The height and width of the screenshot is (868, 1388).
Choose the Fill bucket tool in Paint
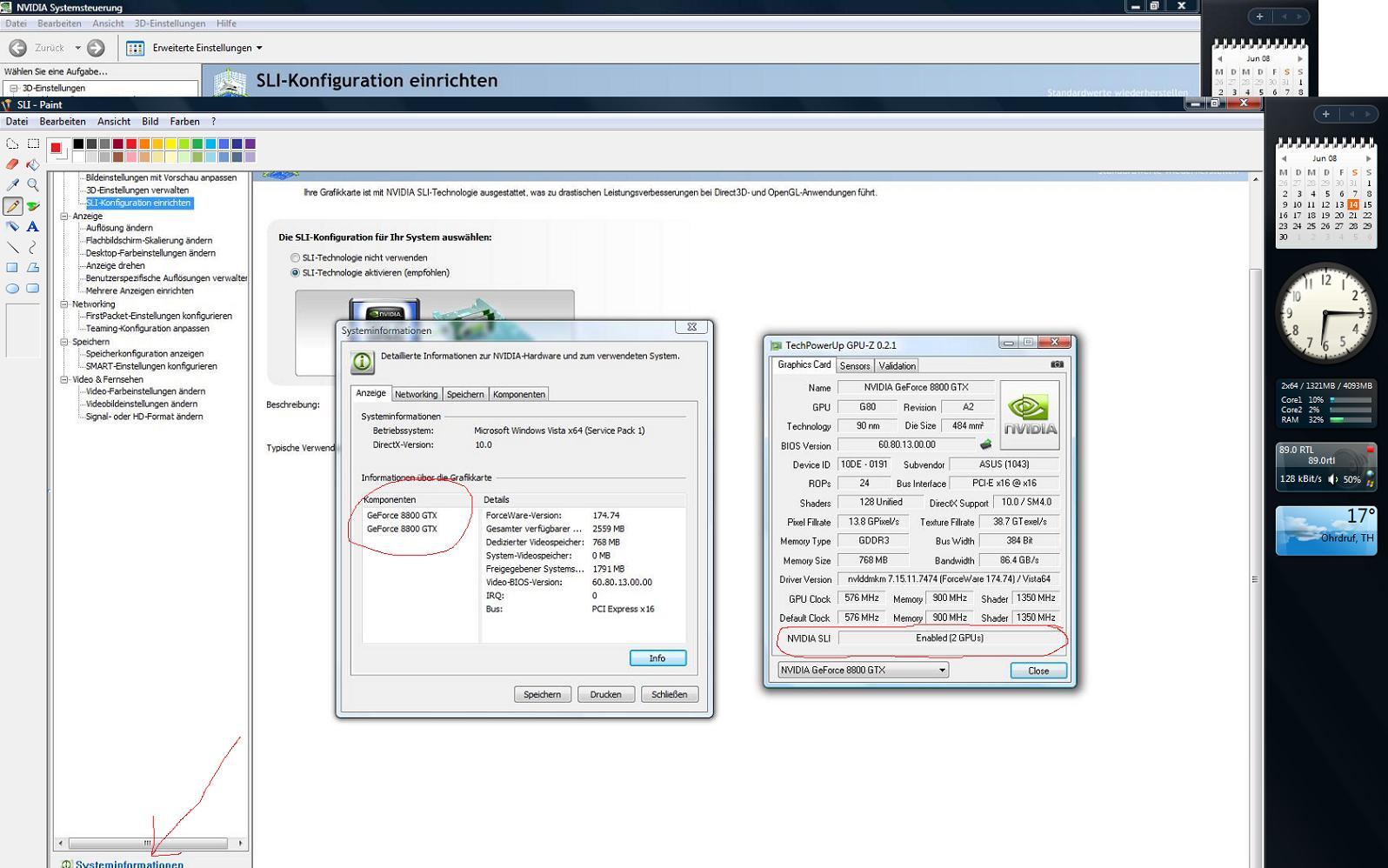(x=33, y=164)
